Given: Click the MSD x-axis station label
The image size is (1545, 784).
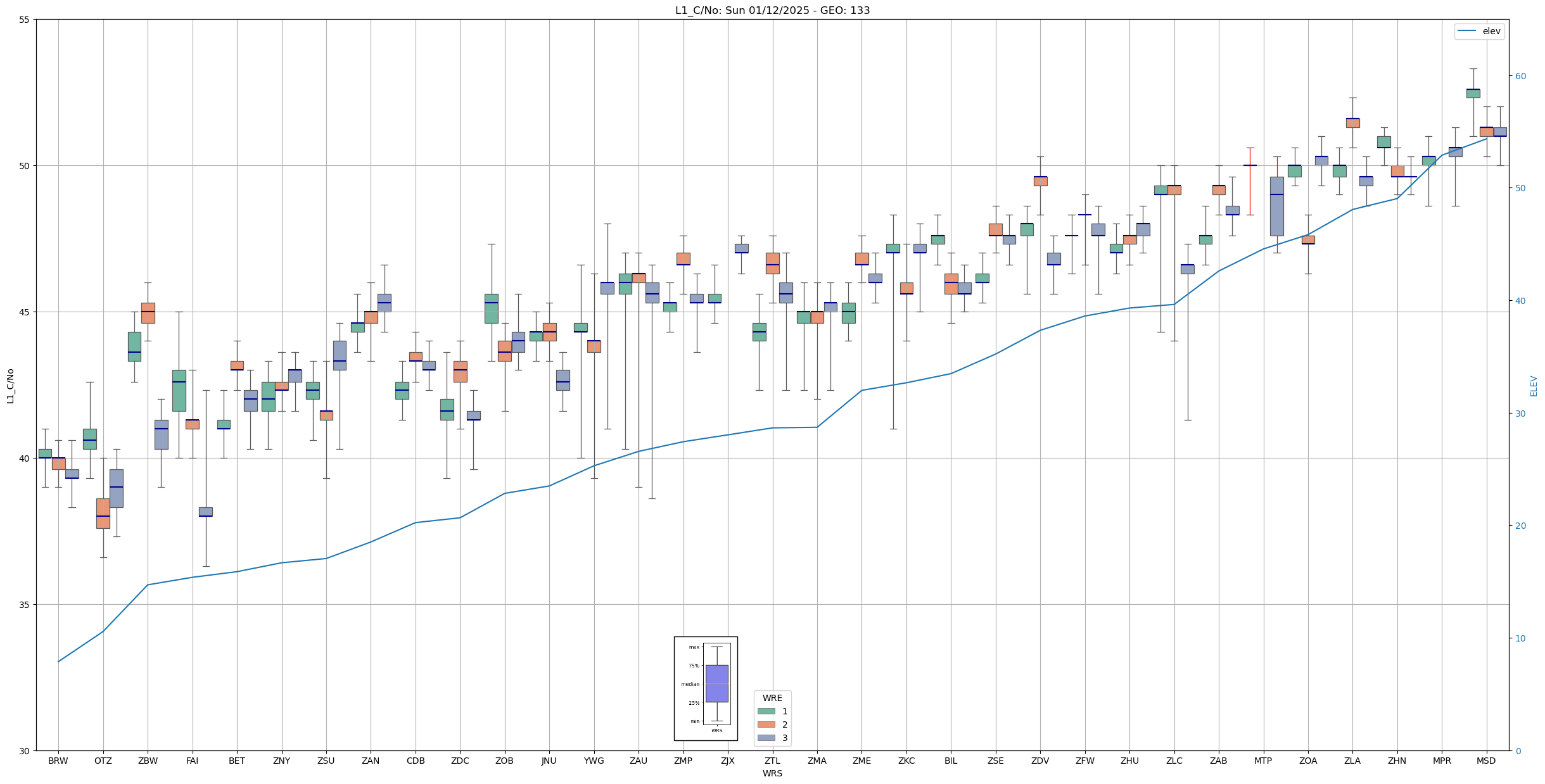Looking at the screenshot, I should tap(1486, 761).
